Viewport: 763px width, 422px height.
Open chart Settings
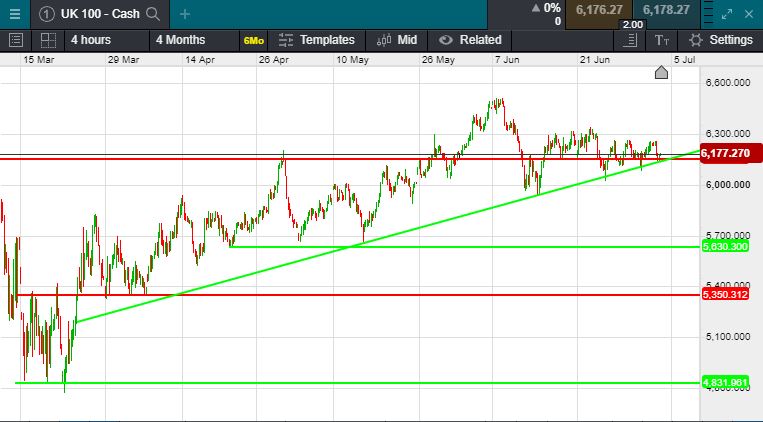(x=731, y=40)
